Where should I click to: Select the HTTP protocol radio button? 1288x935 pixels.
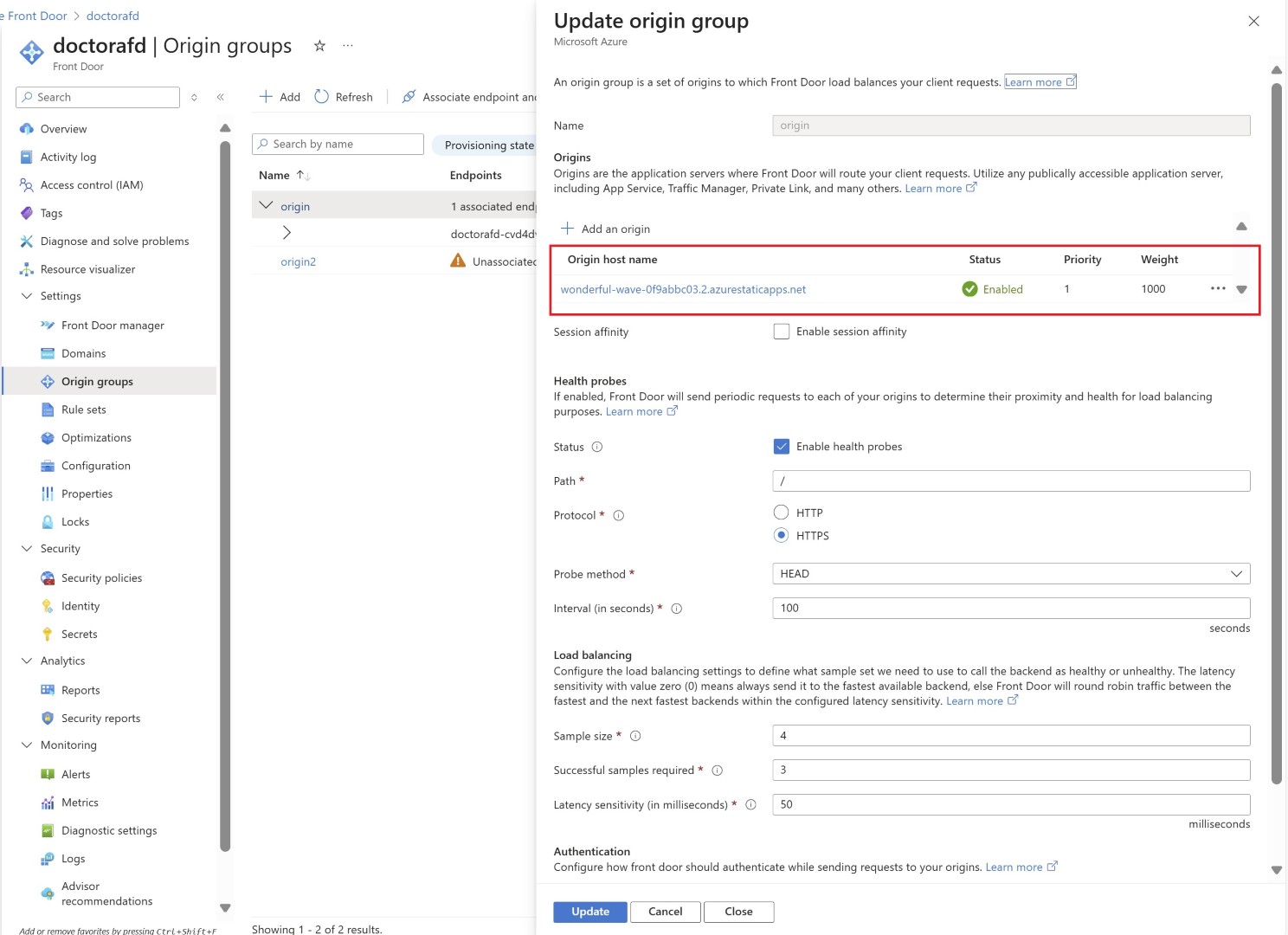(x=782, y=513)
